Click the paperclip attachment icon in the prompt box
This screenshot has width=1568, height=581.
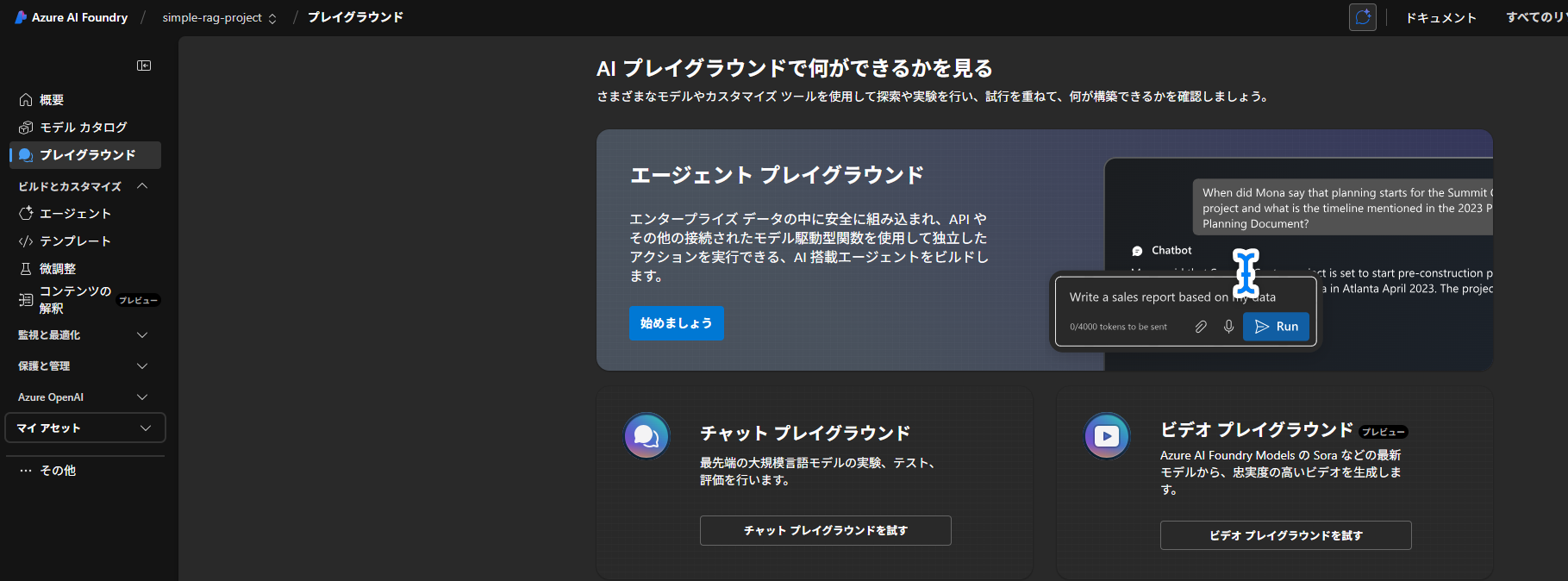click(1201, 327)
